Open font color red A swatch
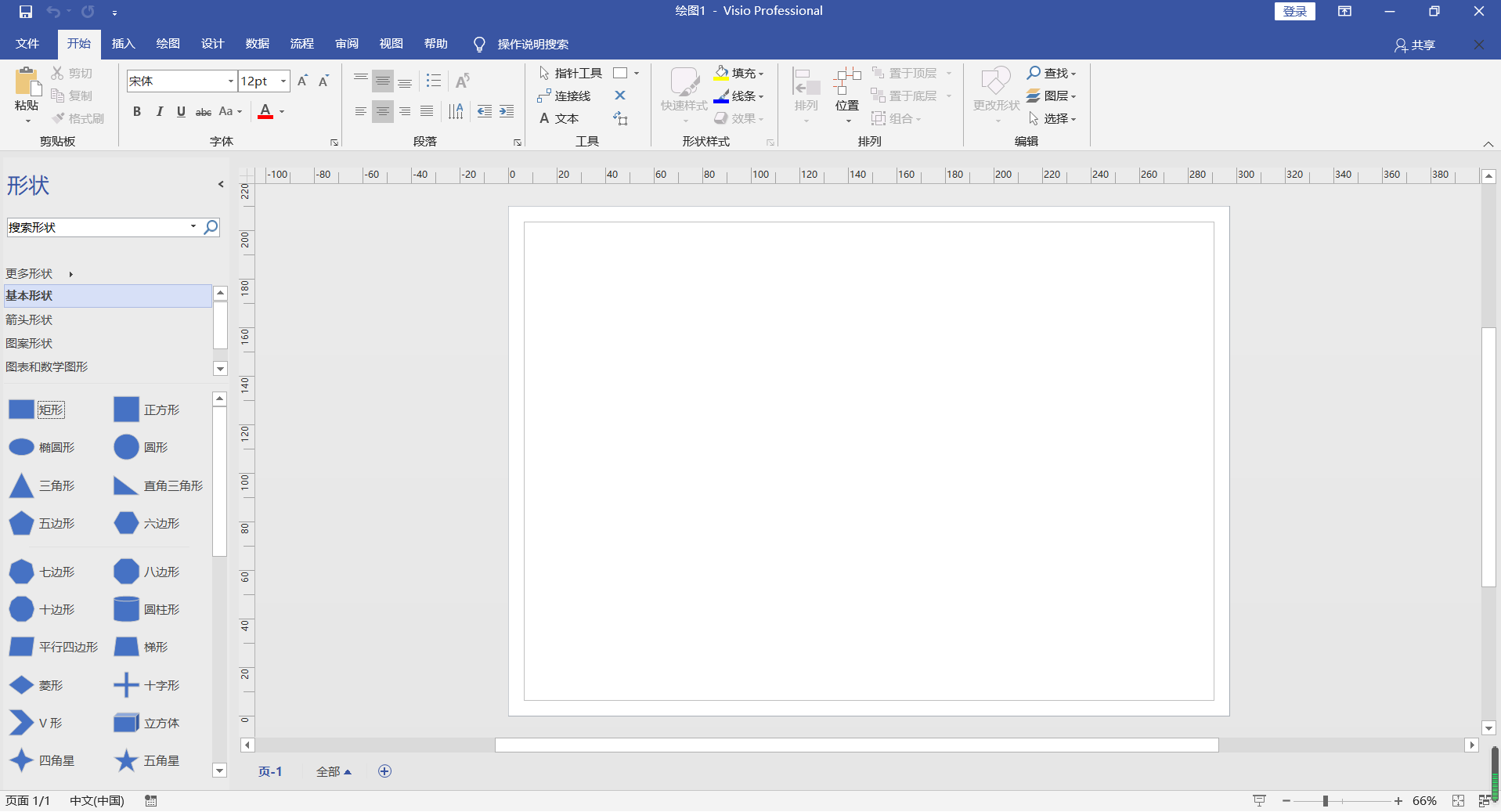Screen dimensions: 1501x812 tap(265, 111)
